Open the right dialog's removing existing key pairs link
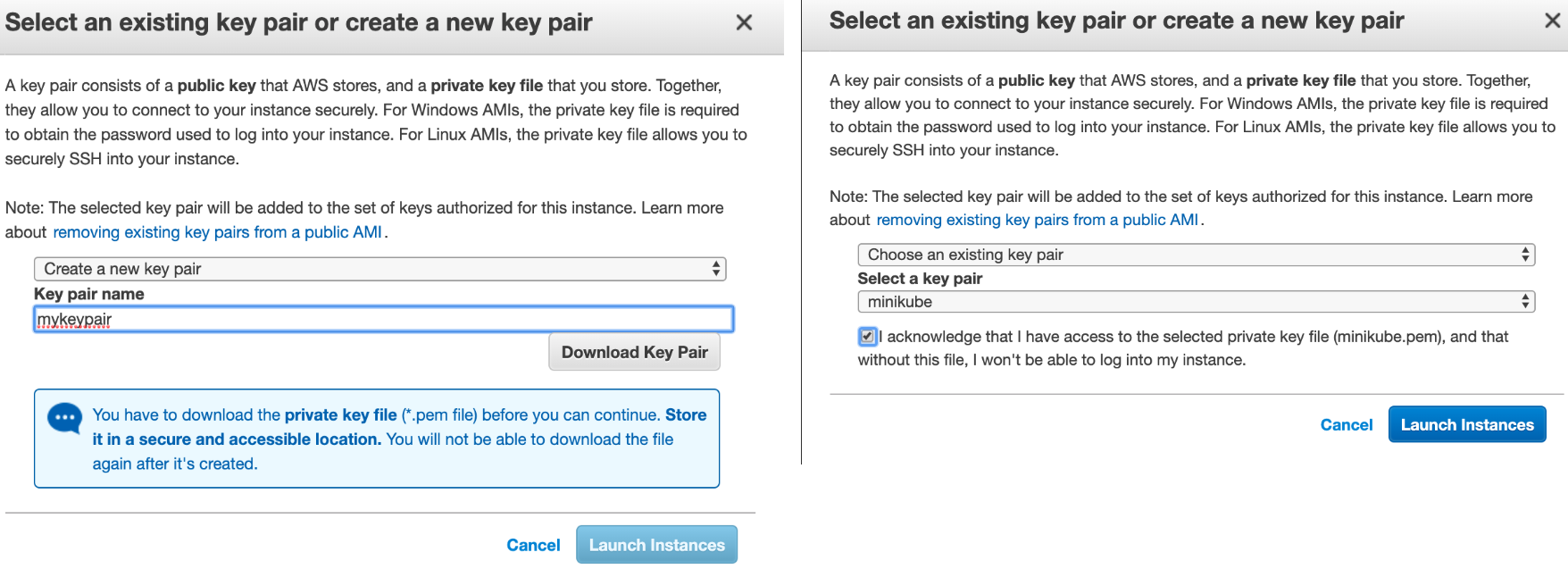The width and height of the screenshot is (1568, 569). [x=1038, y=220]
